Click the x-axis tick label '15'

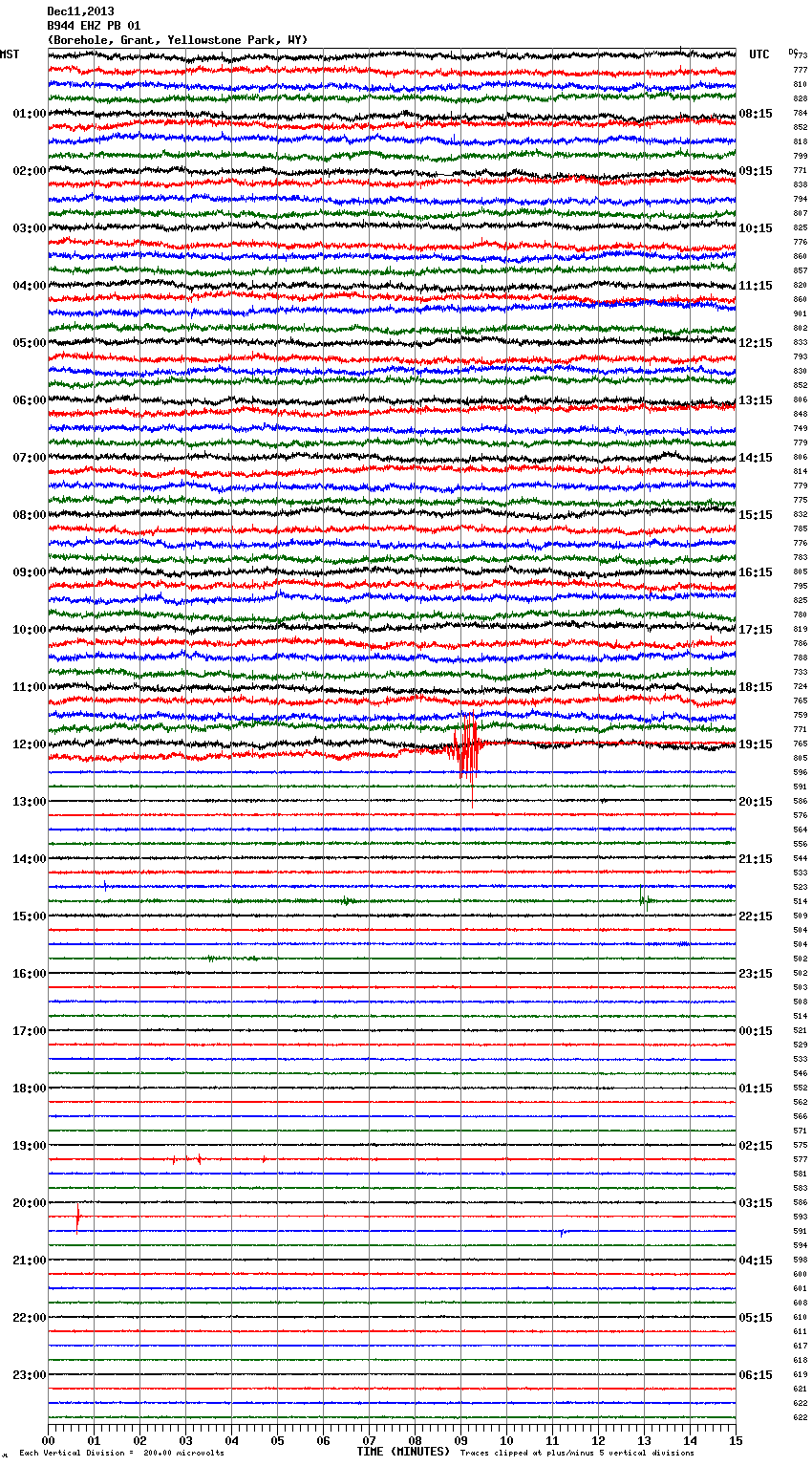[736, 1440]
